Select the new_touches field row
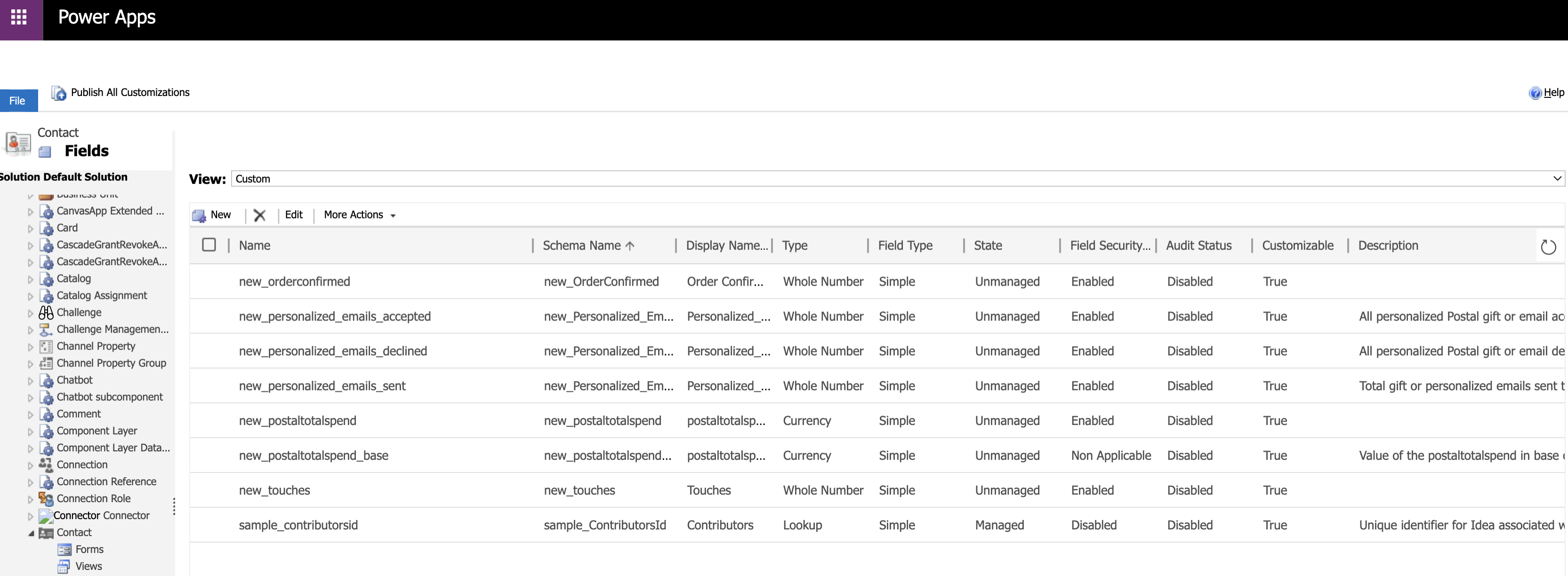Viewport: 1568px width, 576px height. pyautogui.click(x=274, y=490)
